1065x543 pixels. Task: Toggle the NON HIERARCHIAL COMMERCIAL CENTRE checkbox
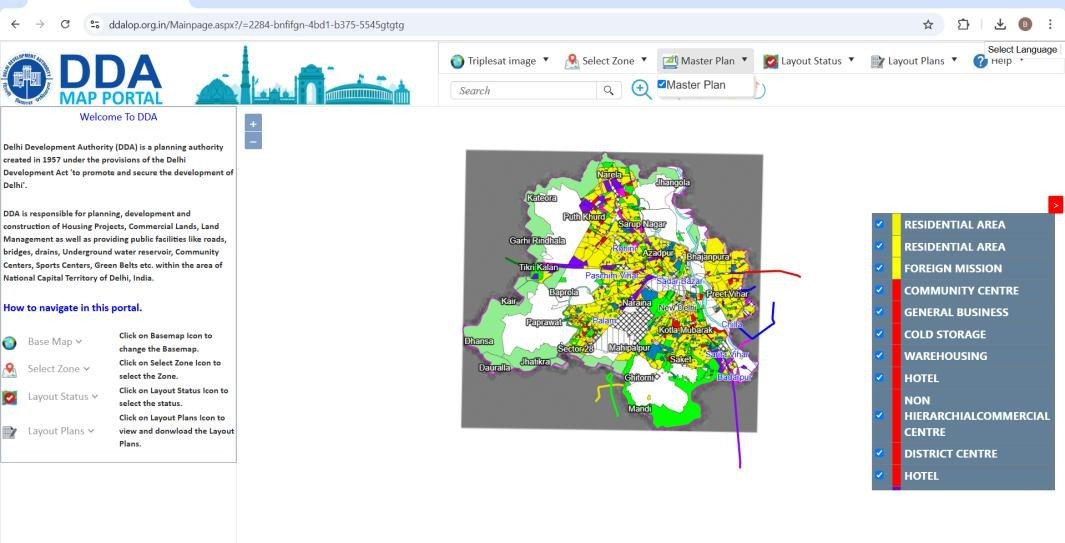point(880,415)
